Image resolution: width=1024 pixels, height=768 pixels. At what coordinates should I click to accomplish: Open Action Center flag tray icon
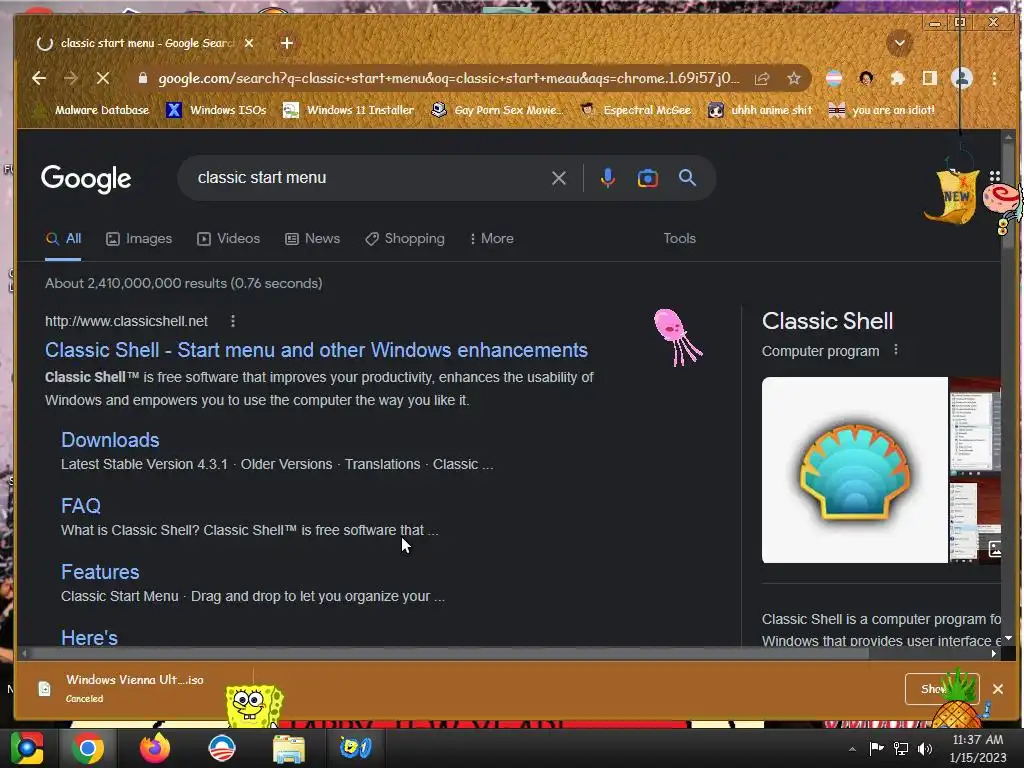coord(876,748)
